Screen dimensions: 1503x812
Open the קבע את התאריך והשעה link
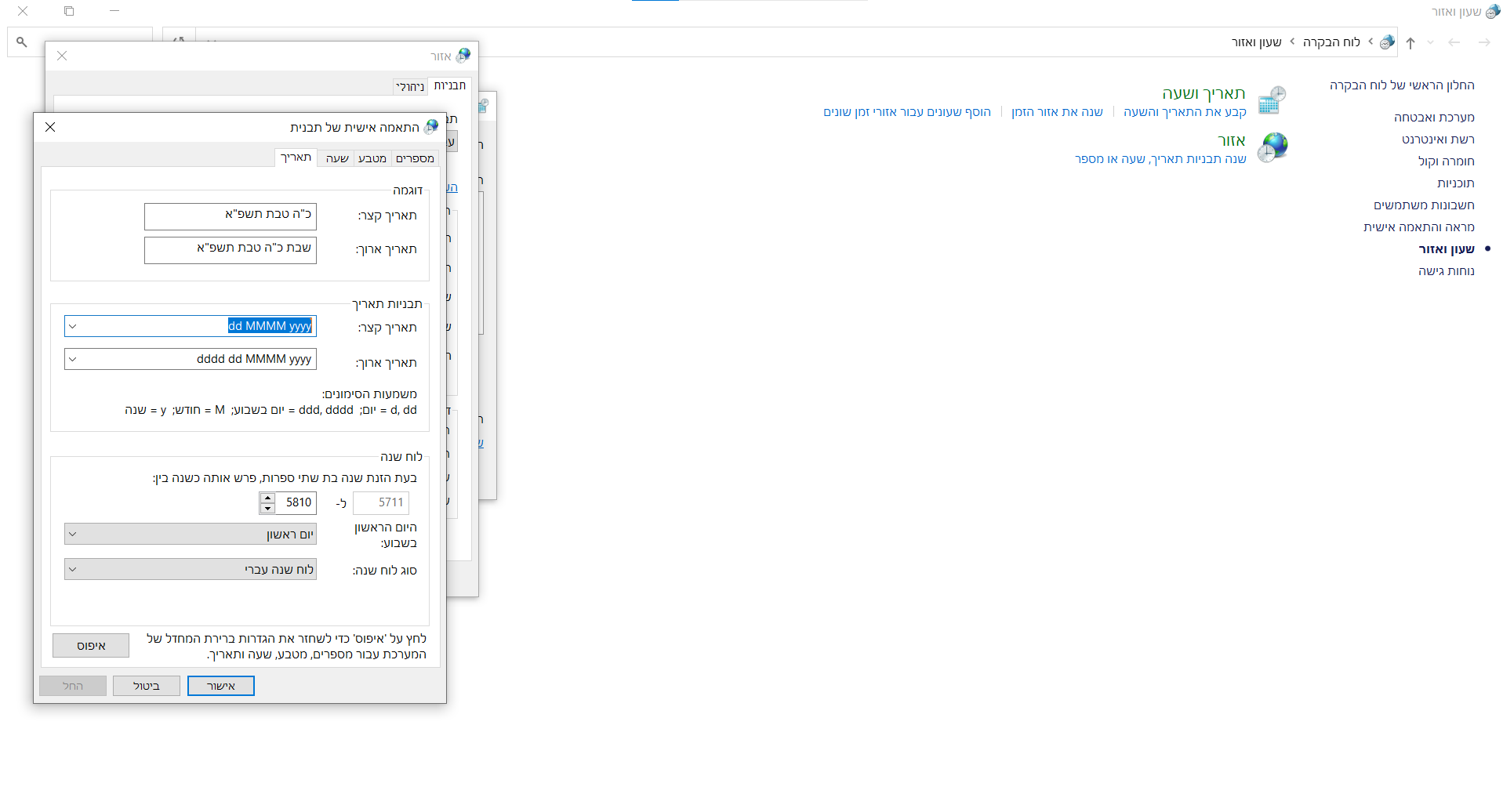(x=1185, y=112)
